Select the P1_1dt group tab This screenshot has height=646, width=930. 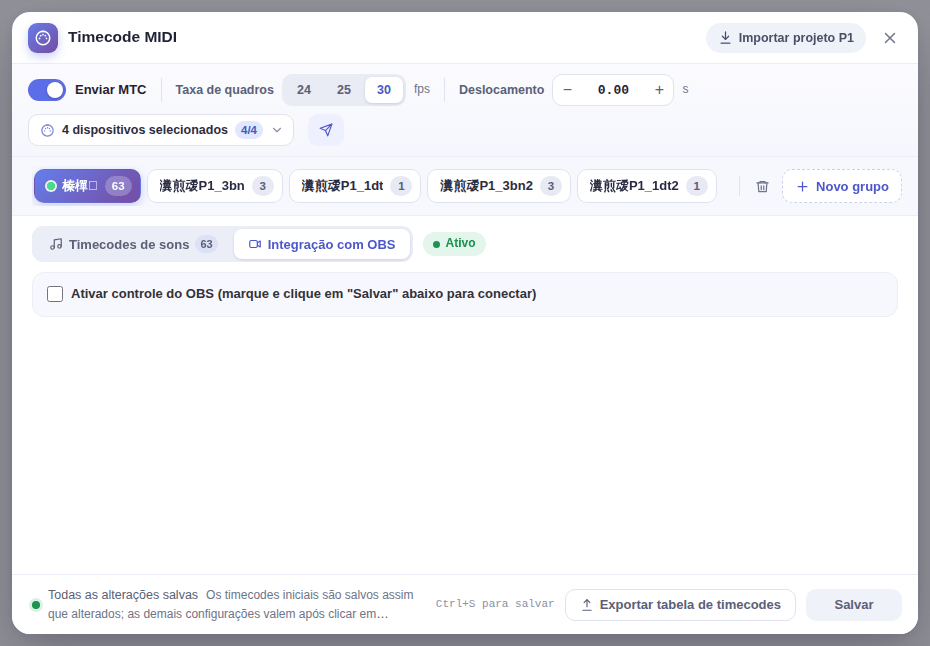[x=355, y=186]
